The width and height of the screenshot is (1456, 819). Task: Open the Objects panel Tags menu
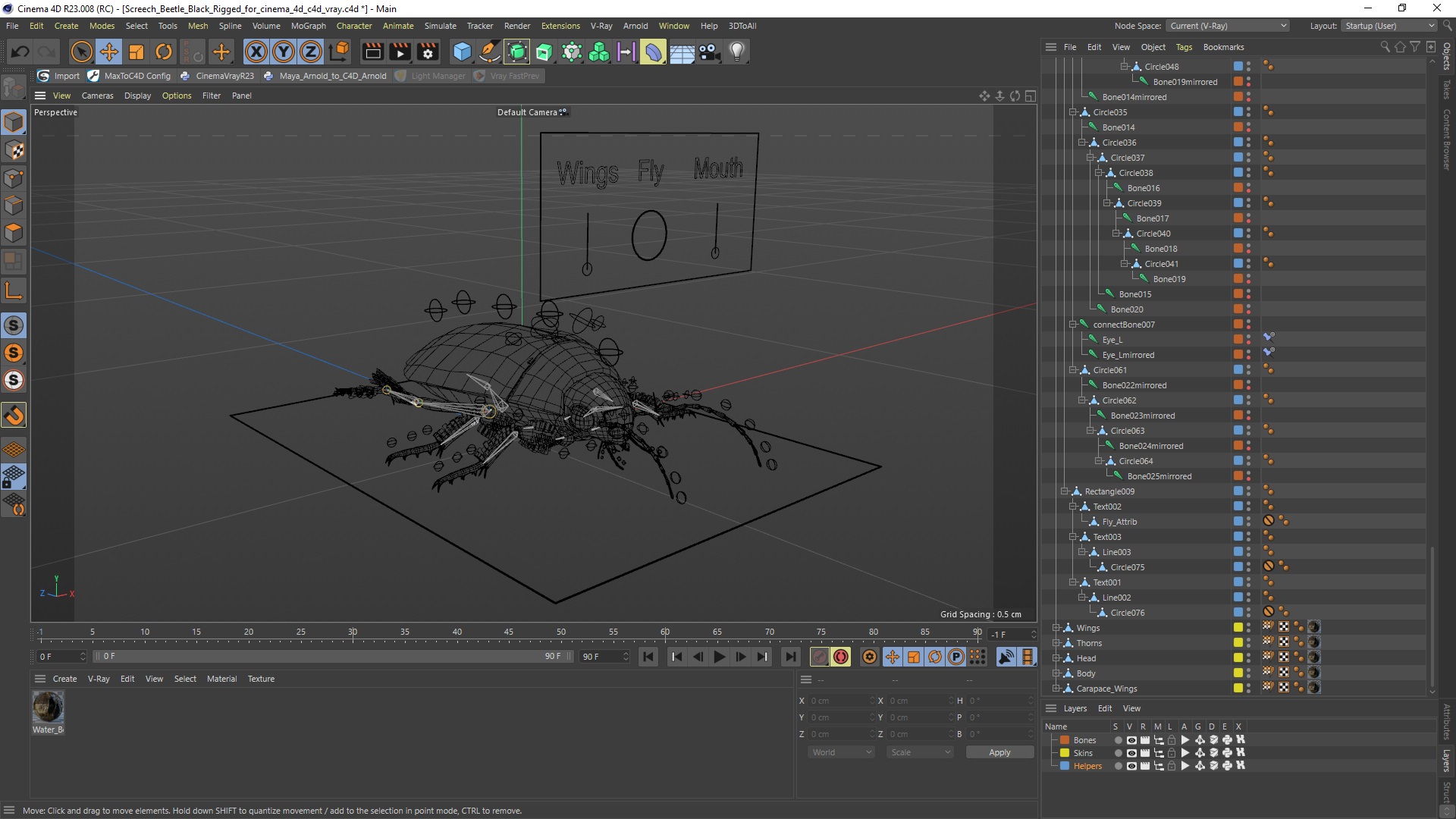pyautogui.click(x=1184, y=47)
